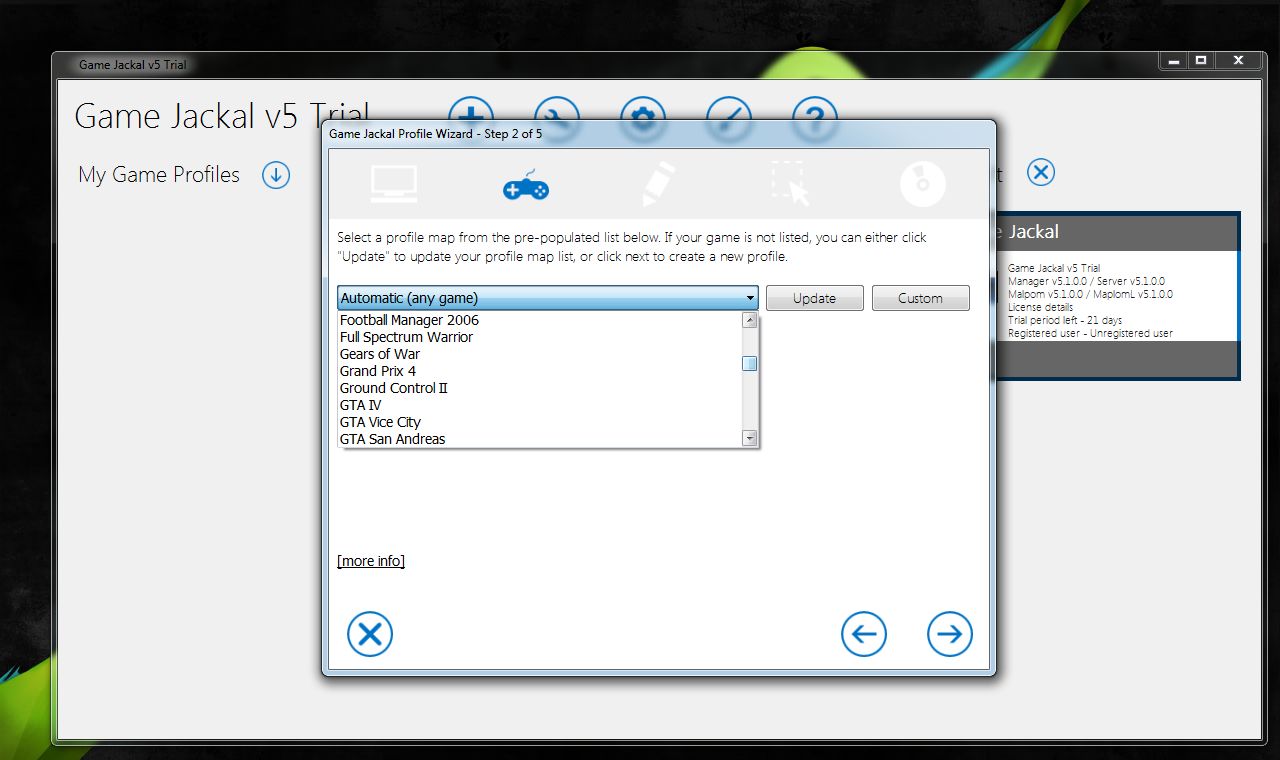This screenshot has height=760, width=1280.
Task: Select the pencil step icon in wizard
Action: (x=658, y=184)
